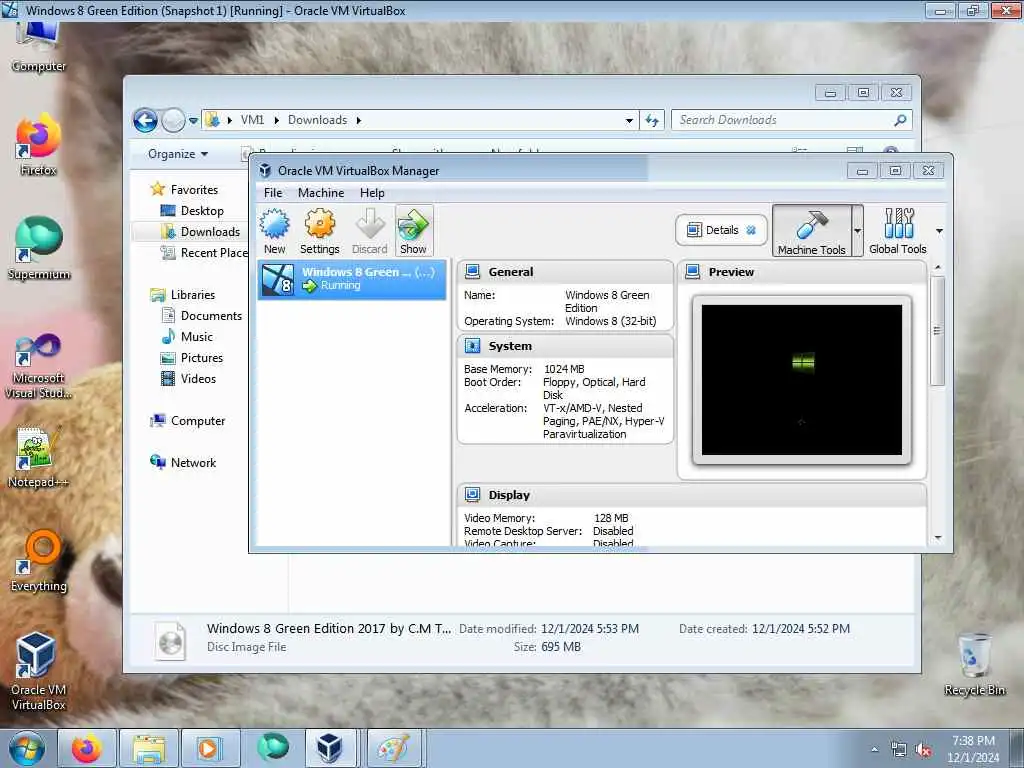Open the Global Tools icon
Screen dimensions: 1024x768
click(x=898, y=231)
